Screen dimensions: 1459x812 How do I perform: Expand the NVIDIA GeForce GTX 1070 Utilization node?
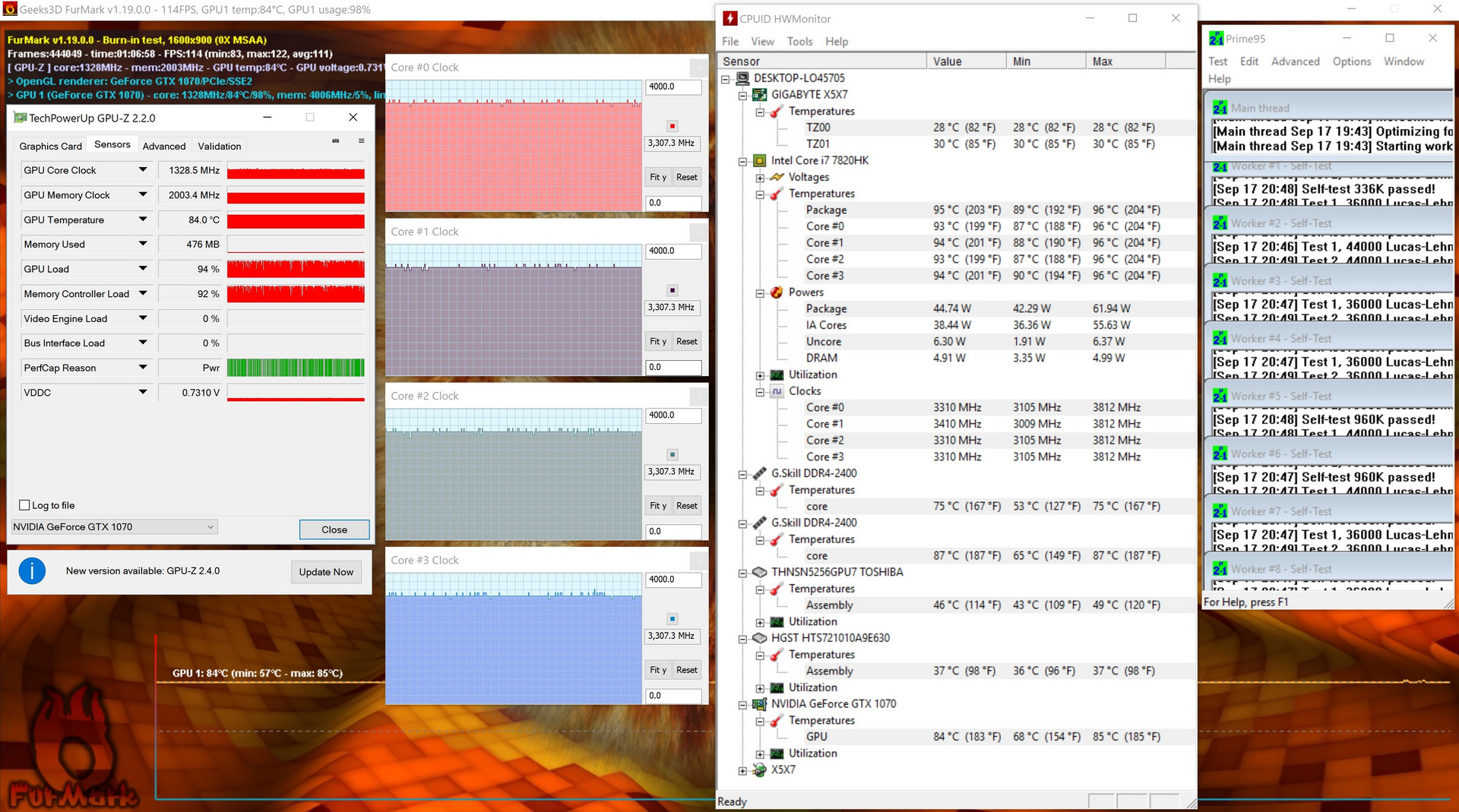point(760,754)
